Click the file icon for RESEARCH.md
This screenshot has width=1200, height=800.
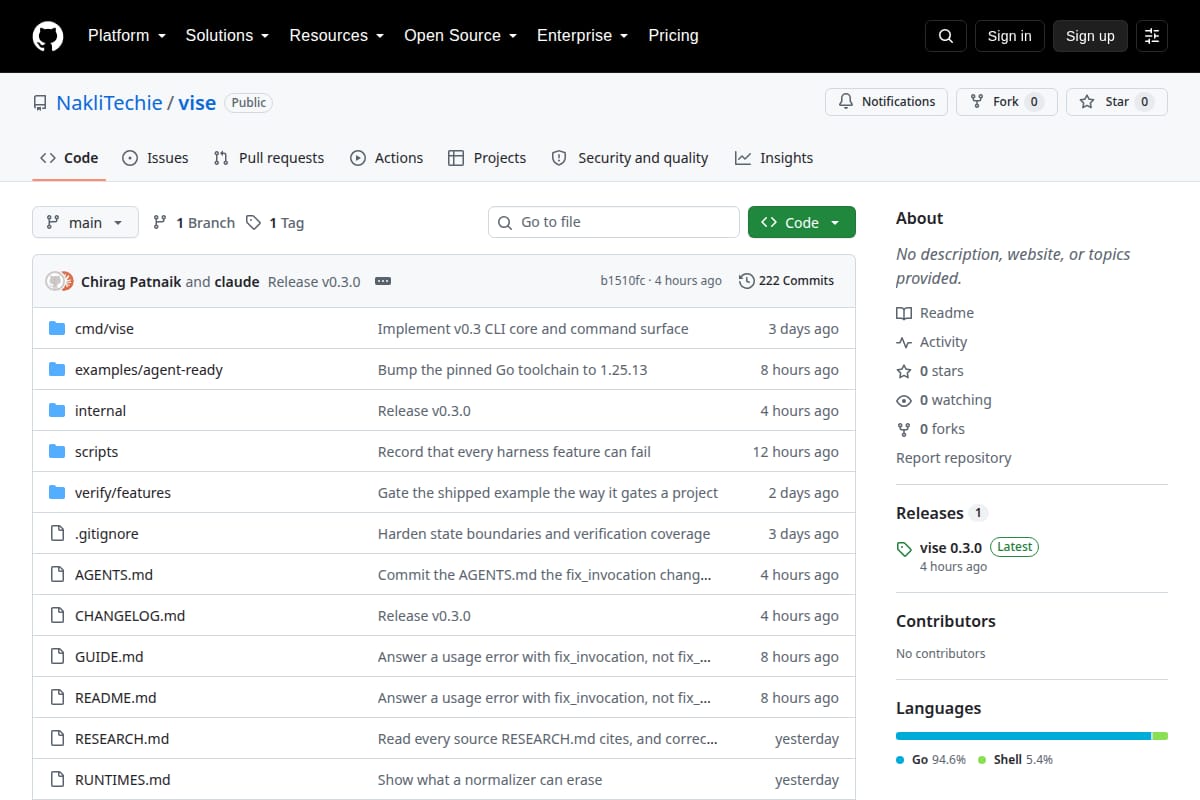57,739
